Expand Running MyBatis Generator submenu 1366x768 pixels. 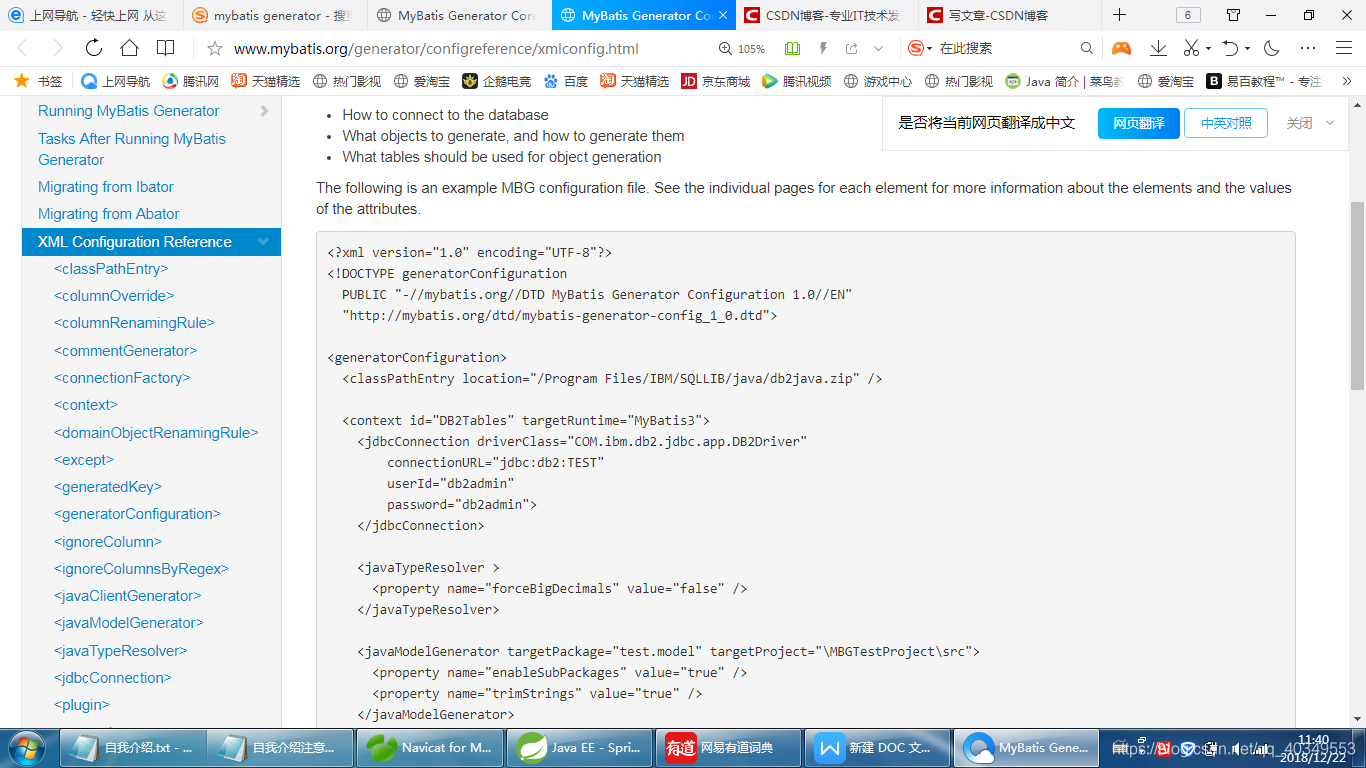[x=264, y=111]
